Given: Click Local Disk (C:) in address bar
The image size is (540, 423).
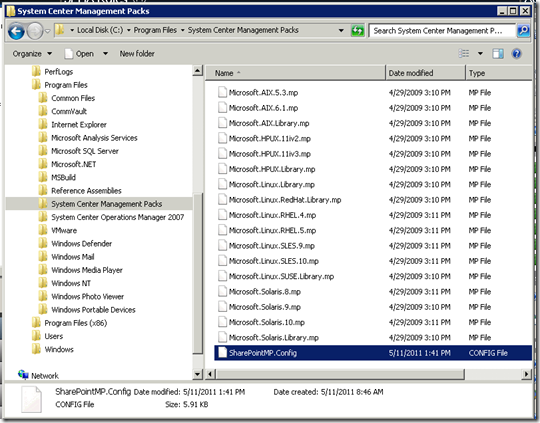Looking at the screenshot, I should 100,30.
